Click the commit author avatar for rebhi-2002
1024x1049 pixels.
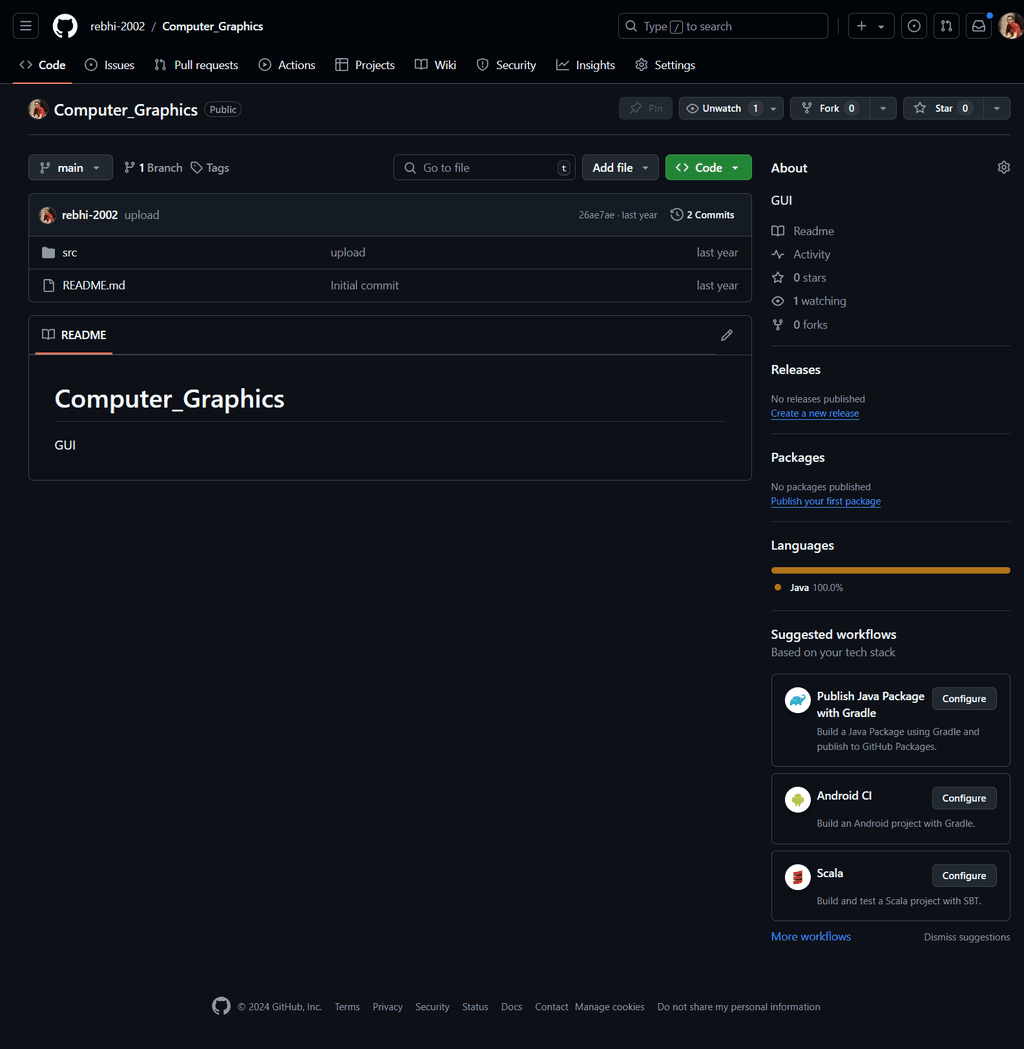coord(47,215)
